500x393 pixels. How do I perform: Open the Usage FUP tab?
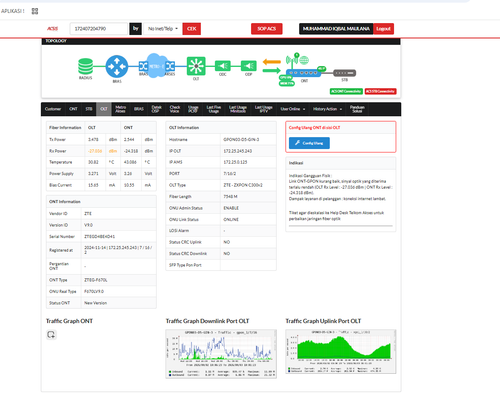click(x=193, y=109)
